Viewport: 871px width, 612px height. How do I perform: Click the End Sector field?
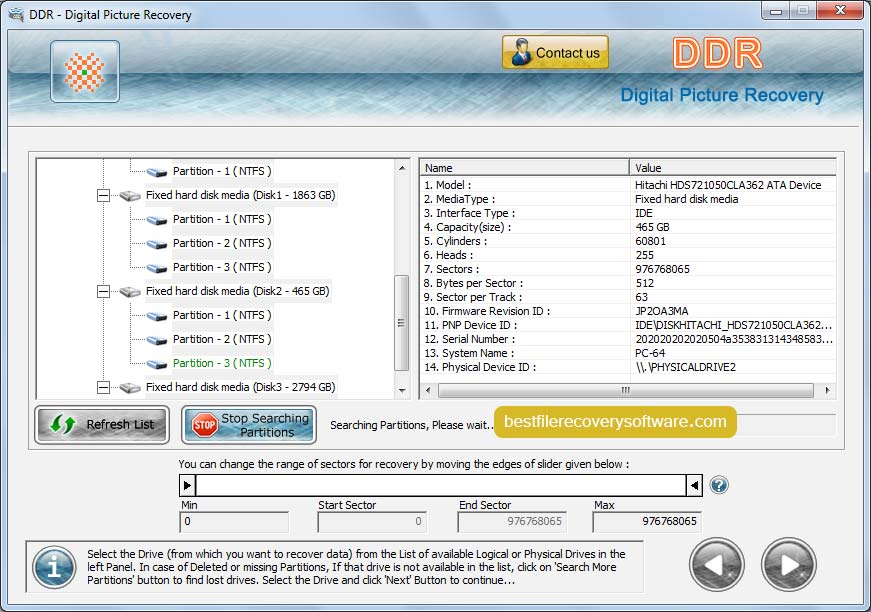pos(512,521)
